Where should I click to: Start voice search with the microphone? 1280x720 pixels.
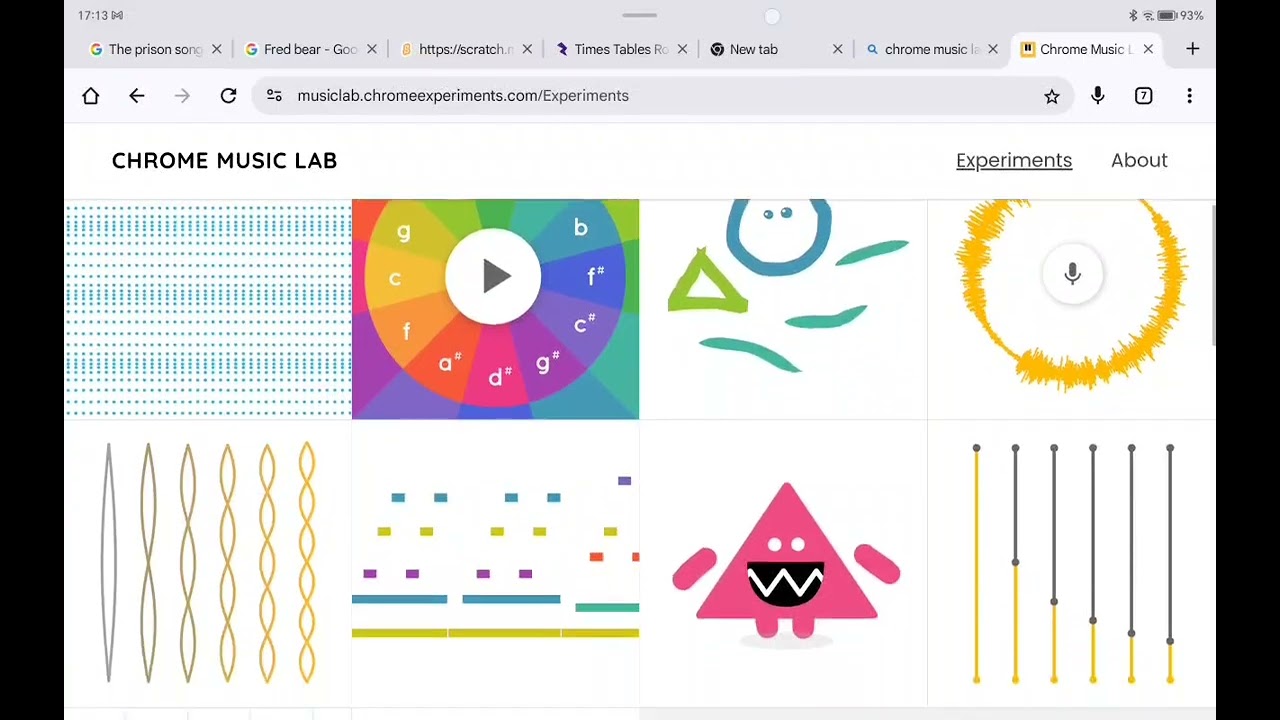click(x=1098, y=96)
